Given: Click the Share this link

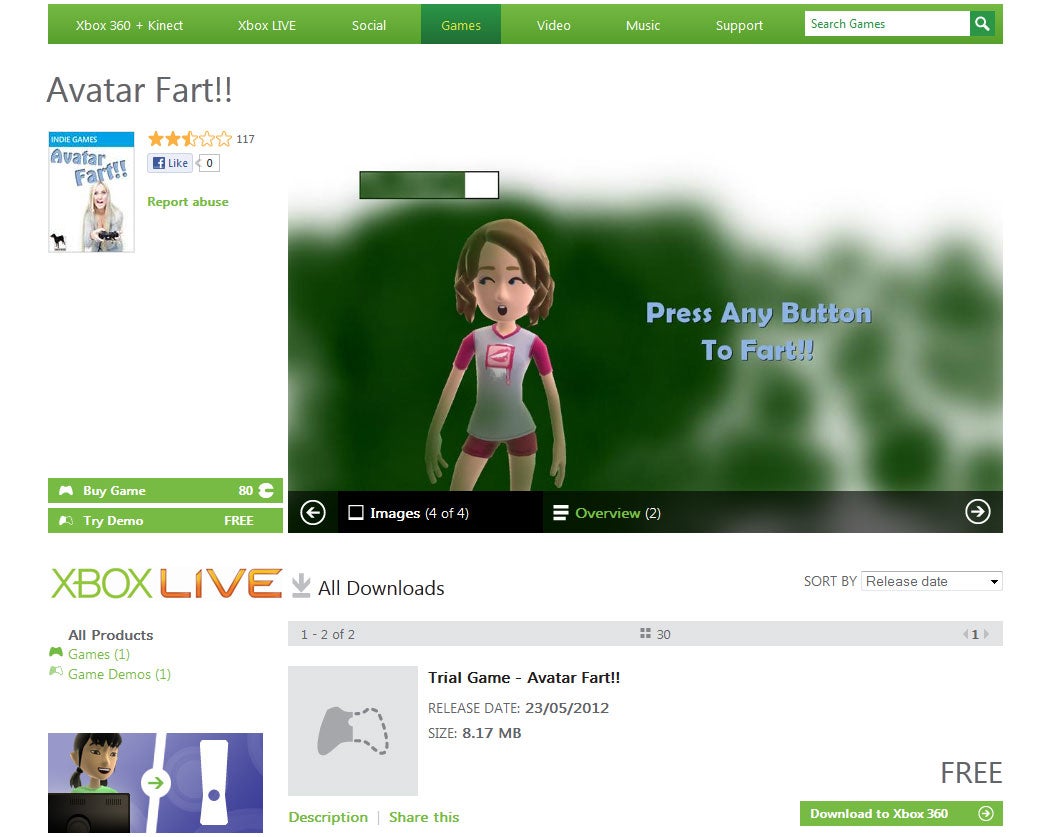Looking at the screenshot, I should [x=424, y=817].
